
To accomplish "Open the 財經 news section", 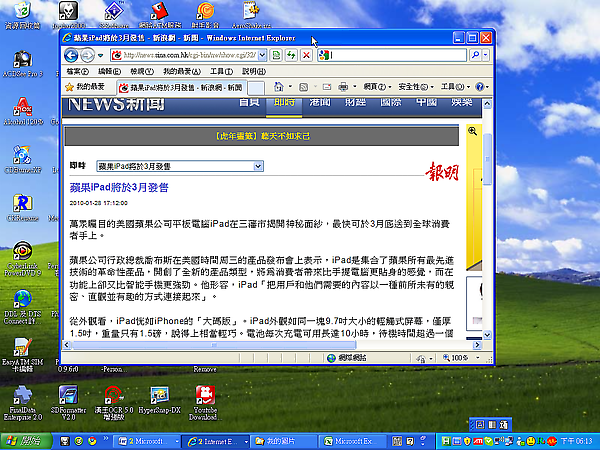I will (355, 103).
